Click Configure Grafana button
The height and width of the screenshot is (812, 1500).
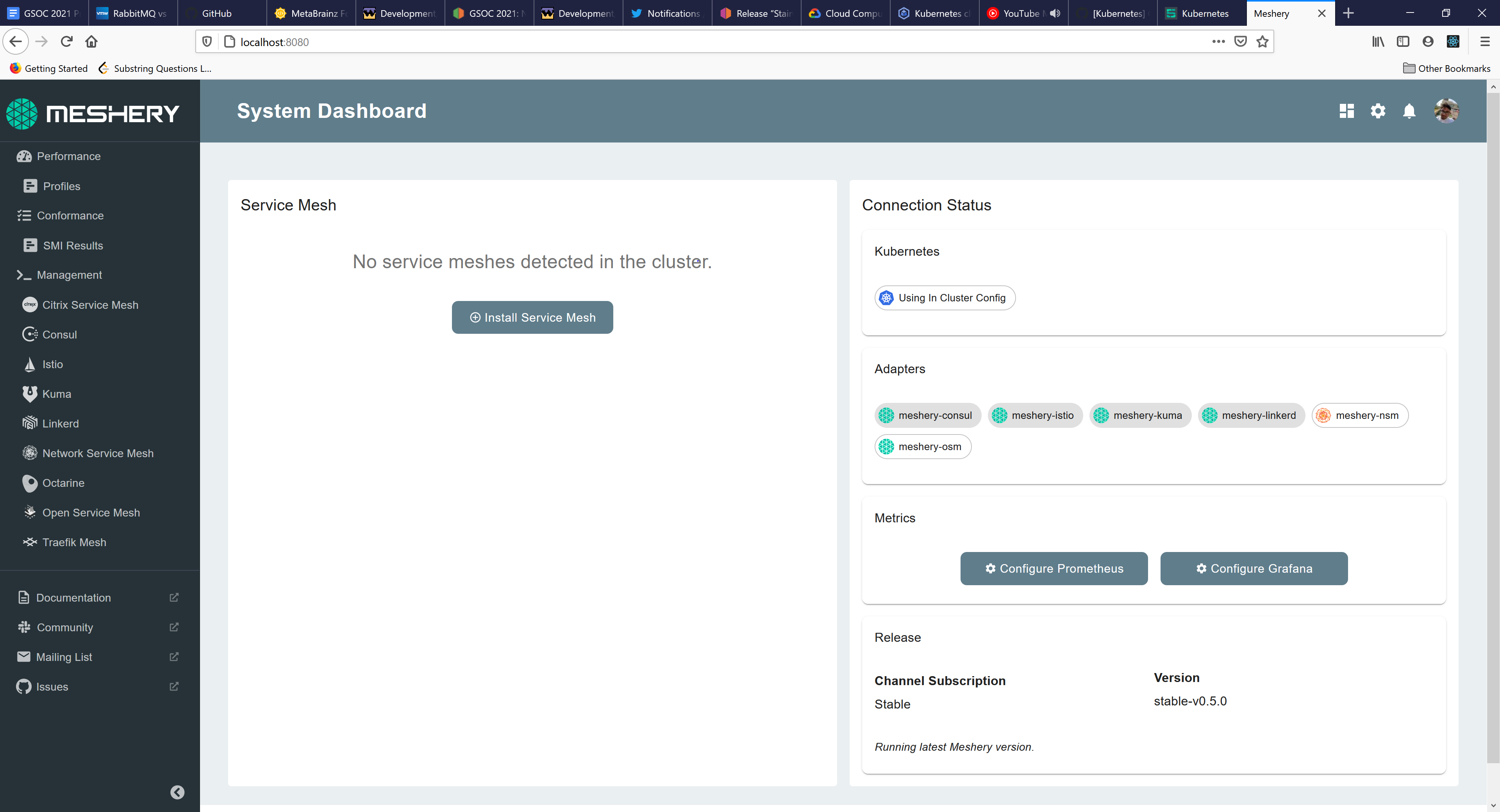1254,568
